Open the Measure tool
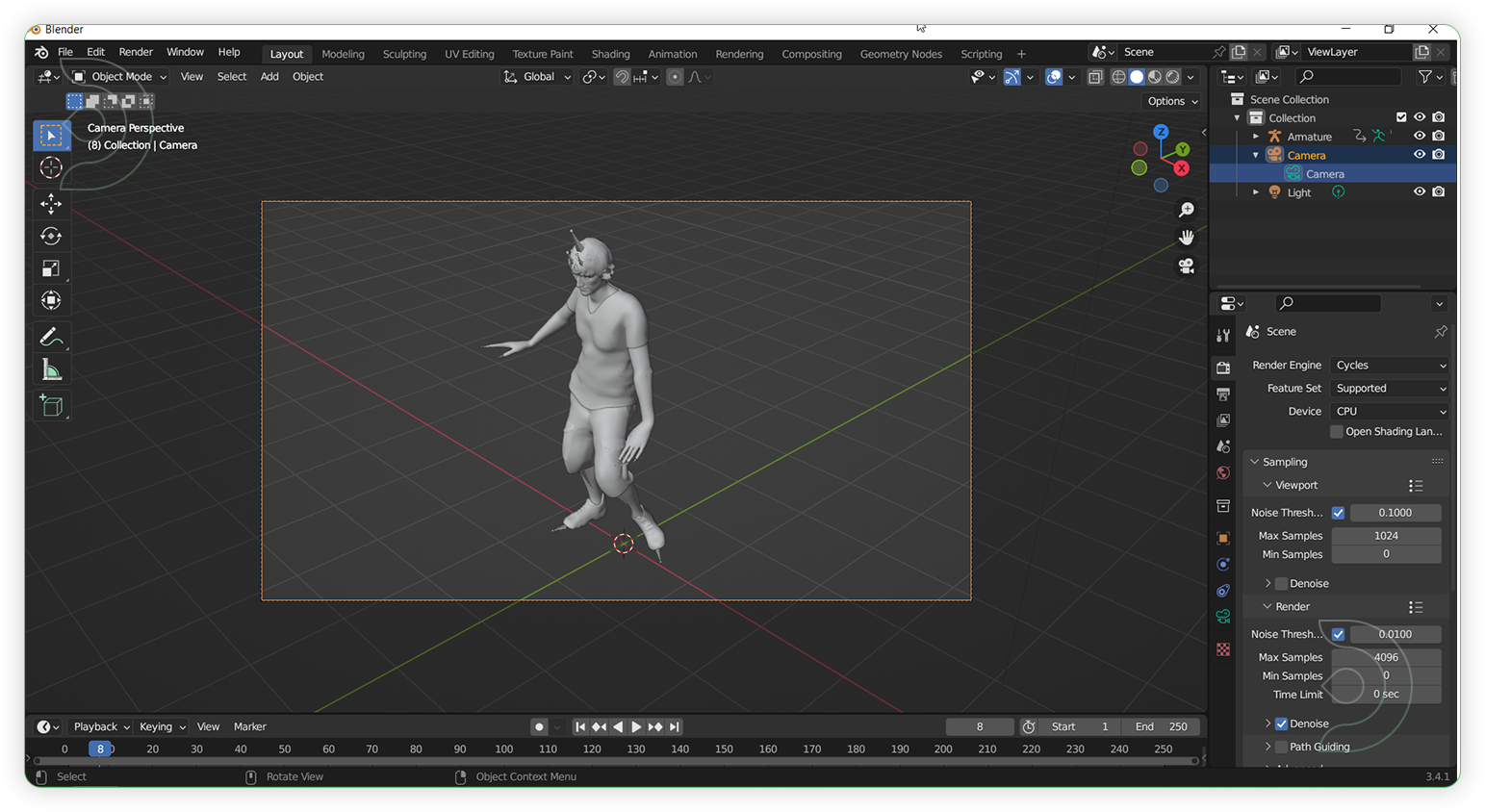The image size is (1485, 812). click(x=50, y=368)
